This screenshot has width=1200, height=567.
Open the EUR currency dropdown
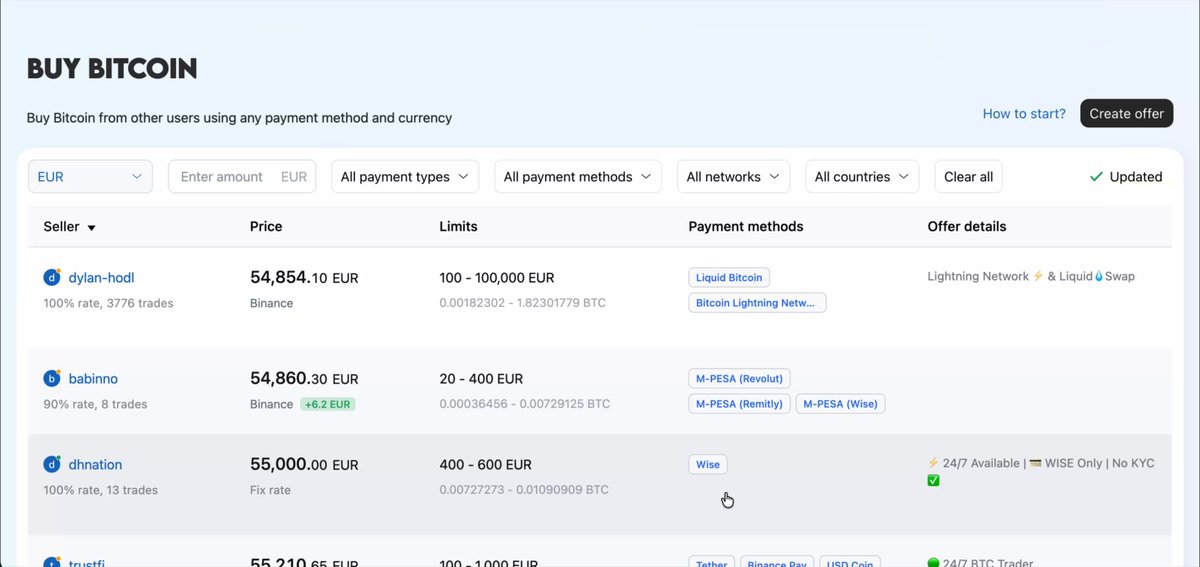90,176
